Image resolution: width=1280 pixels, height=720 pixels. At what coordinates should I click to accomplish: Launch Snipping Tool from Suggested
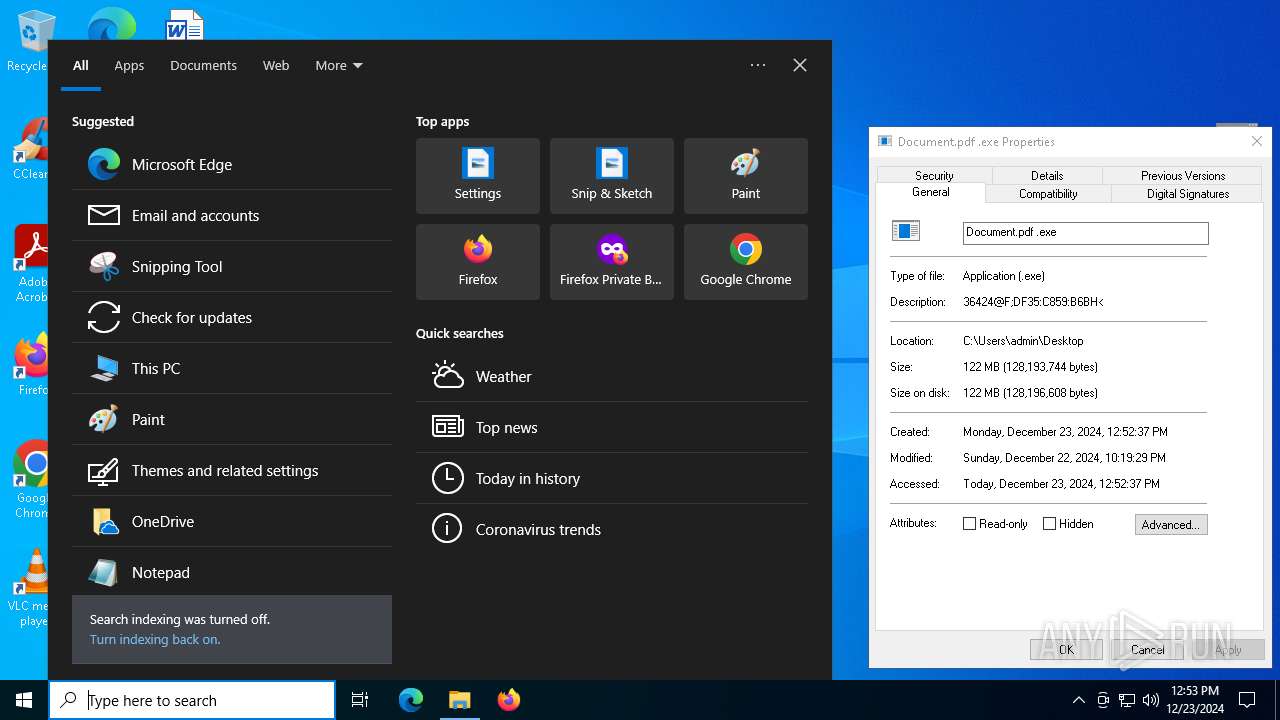click(x=232, y=266)
